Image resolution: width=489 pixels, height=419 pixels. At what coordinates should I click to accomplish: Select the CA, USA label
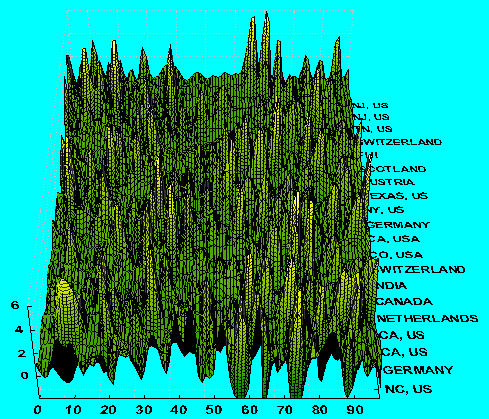394,239
